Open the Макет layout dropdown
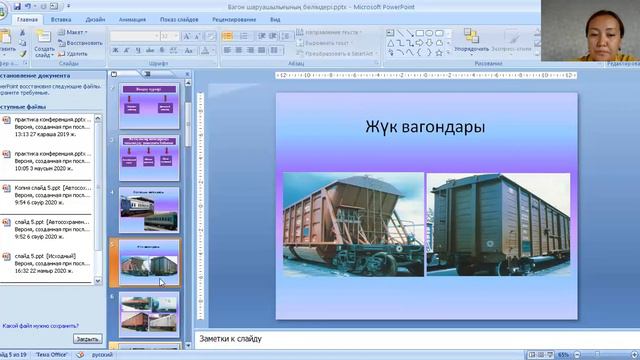The image size is (640, 360). [x=73, y=32]
